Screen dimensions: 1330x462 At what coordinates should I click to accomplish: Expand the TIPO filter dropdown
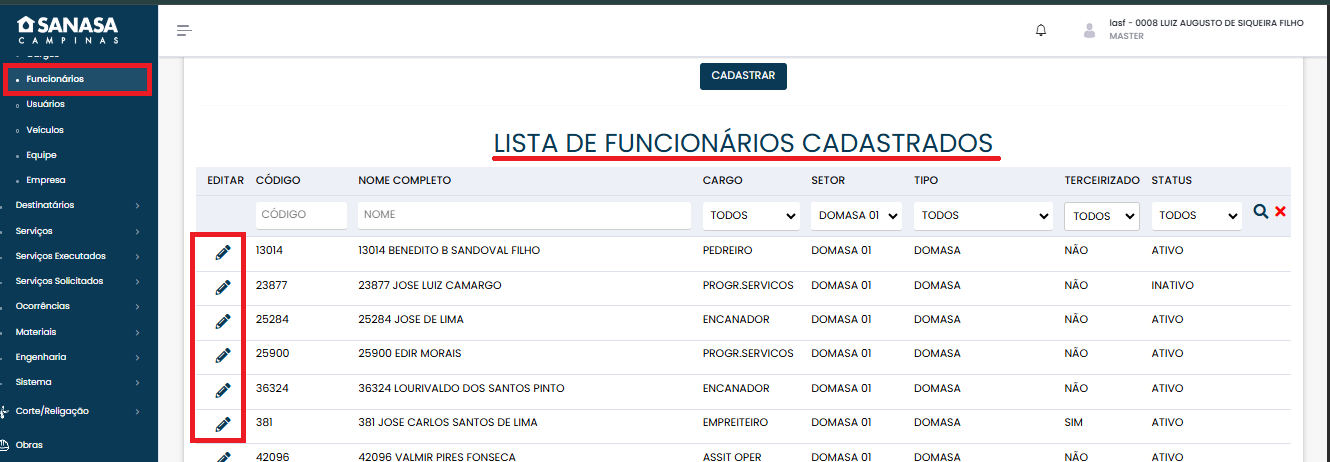(983, 215)
